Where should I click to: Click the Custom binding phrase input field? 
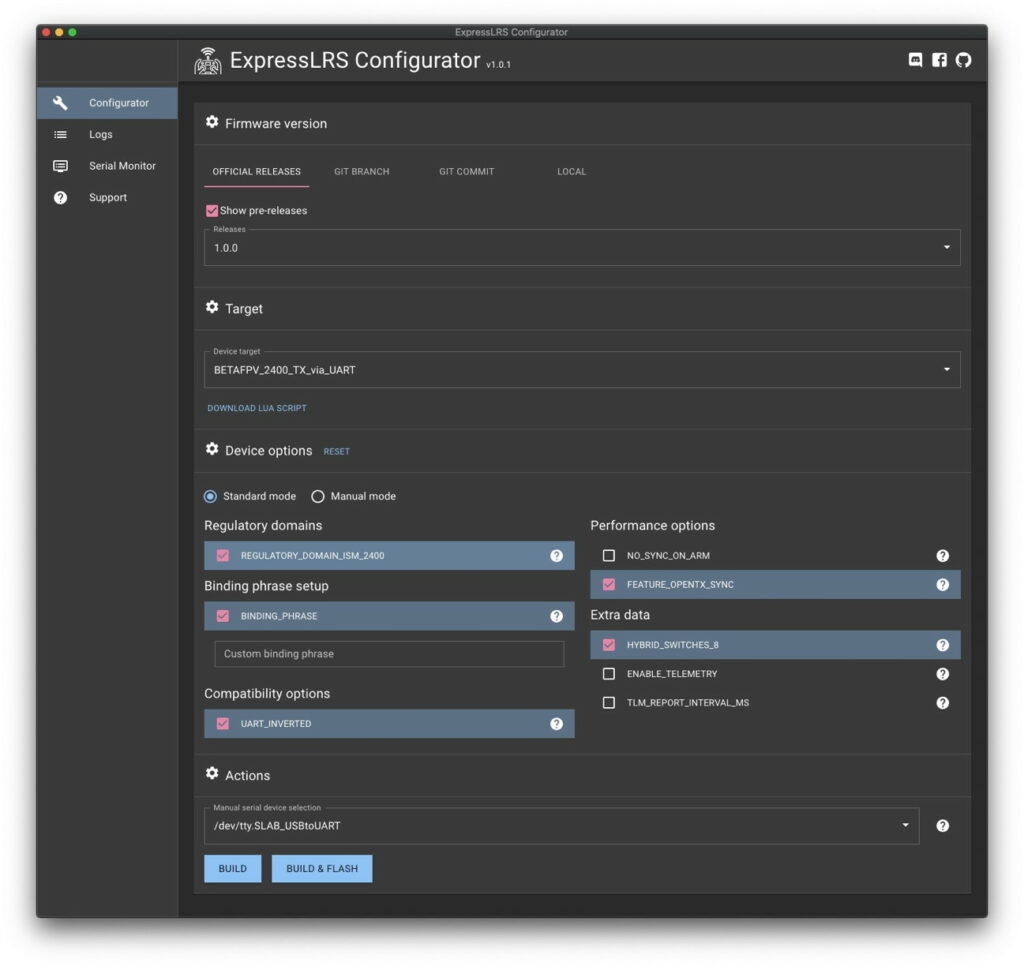389,654
